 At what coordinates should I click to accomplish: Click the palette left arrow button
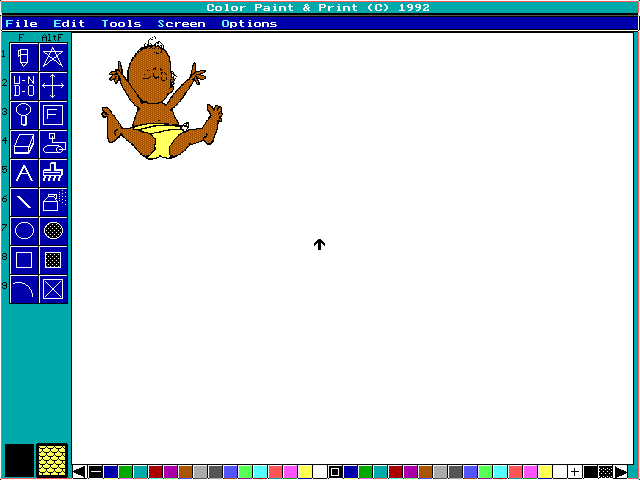tap(80, 472)
